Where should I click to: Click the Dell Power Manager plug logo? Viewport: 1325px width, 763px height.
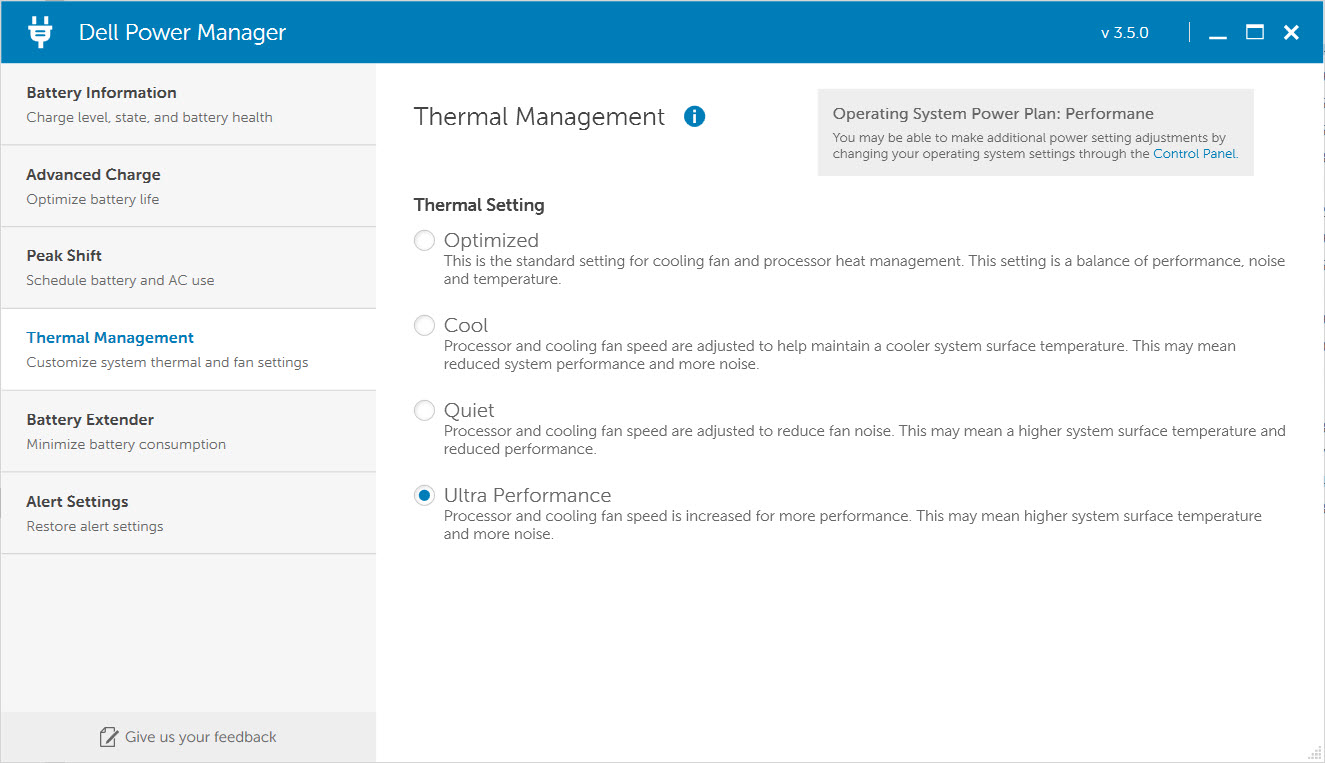coord(40,32)
